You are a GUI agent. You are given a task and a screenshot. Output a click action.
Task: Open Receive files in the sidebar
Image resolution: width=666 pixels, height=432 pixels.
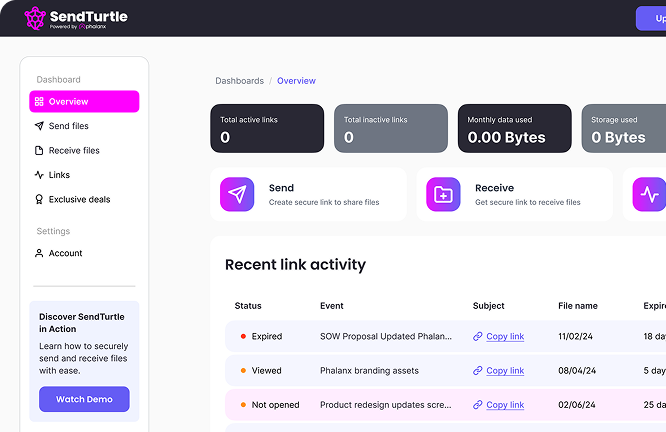[74, 151]
